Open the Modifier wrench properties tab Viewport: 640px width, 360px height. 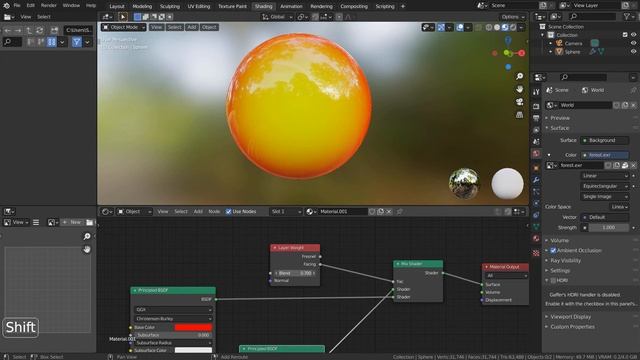coord(536,180)
